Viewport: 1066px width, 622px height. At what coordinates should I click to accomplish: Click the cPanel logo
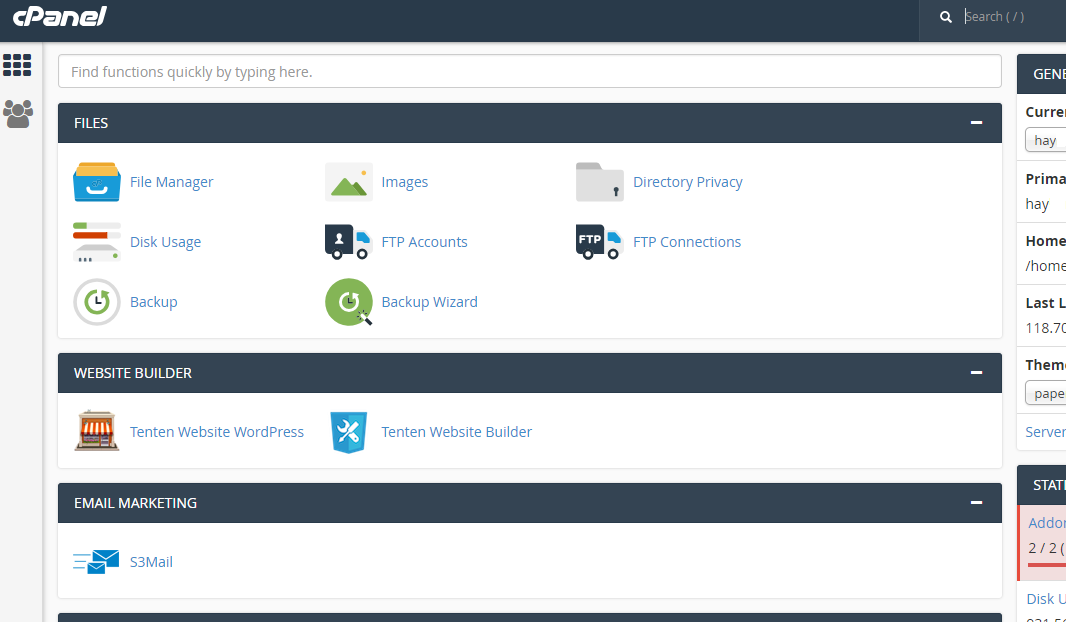point(60,16)
